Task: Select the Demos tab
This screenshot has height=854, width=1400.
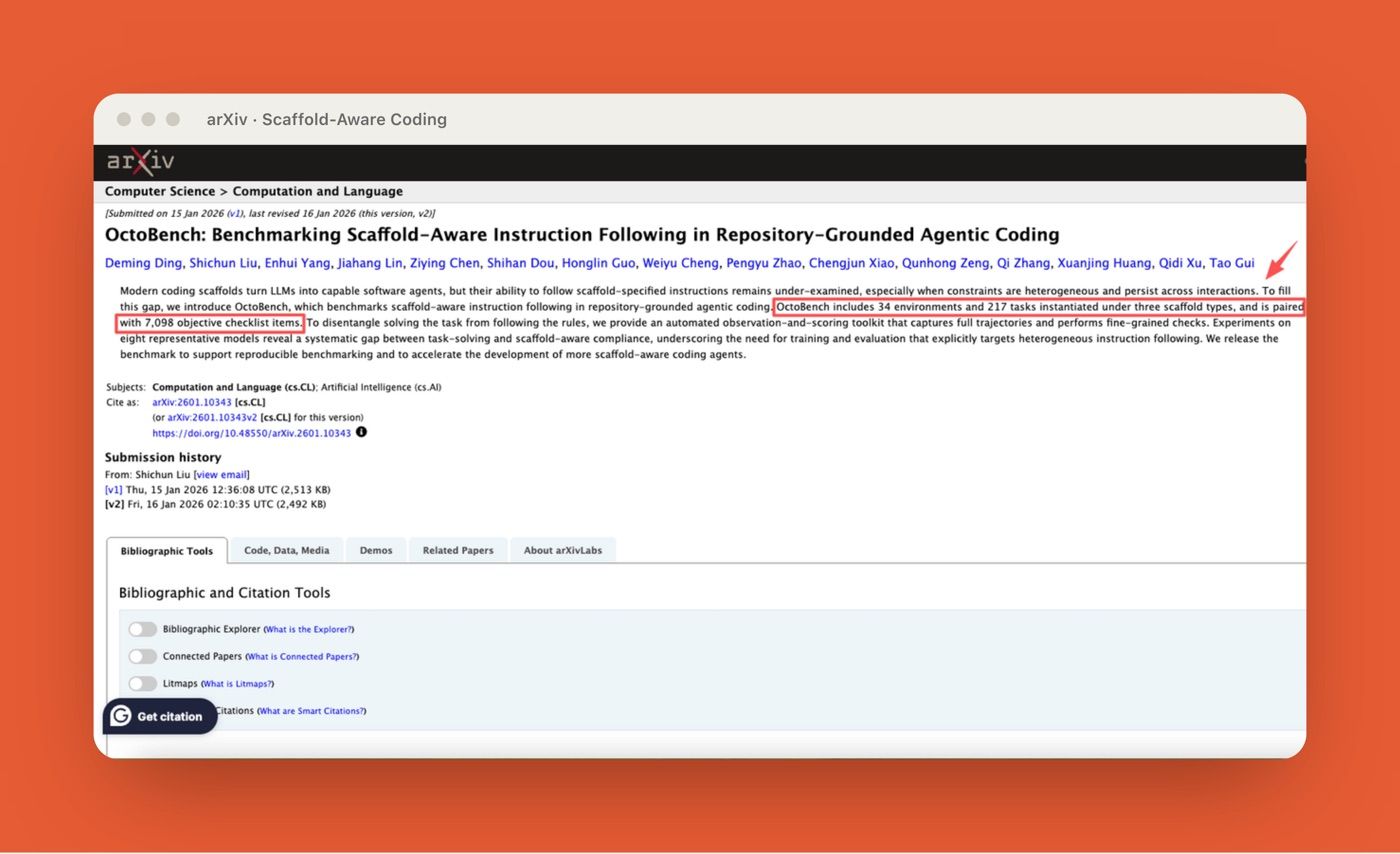Action: [x=376, y=550]
